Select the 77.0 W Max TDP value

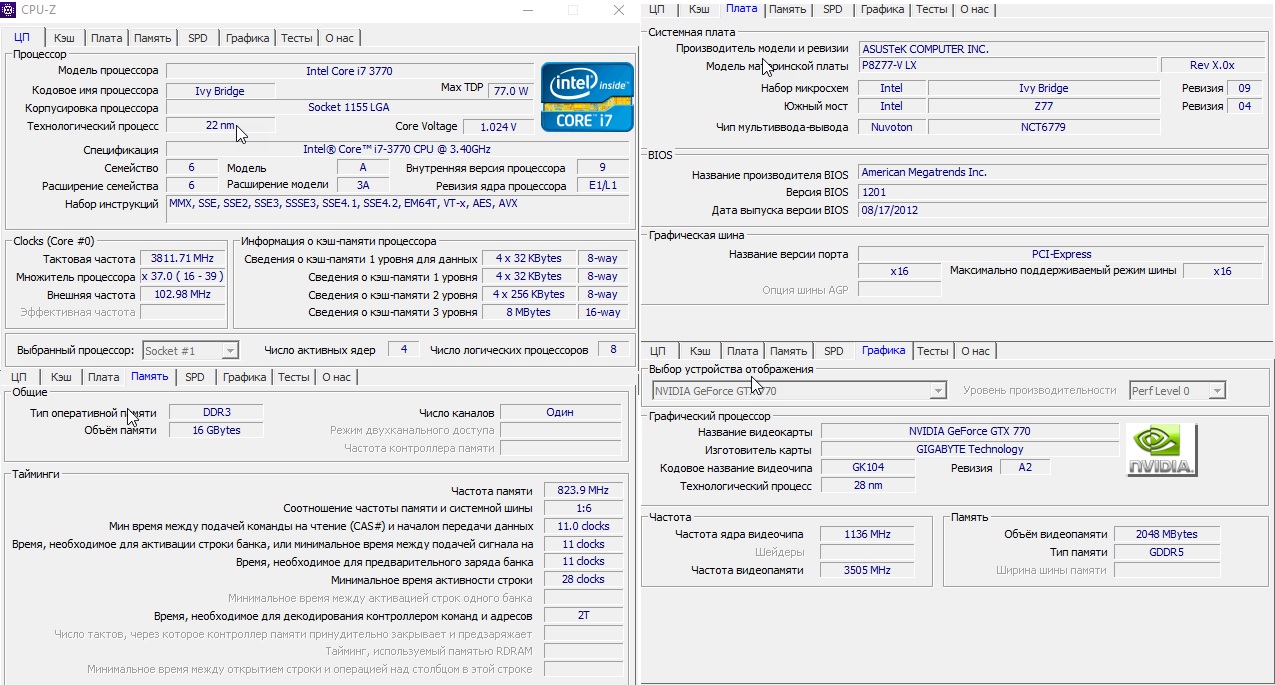(x=510, y=90)
